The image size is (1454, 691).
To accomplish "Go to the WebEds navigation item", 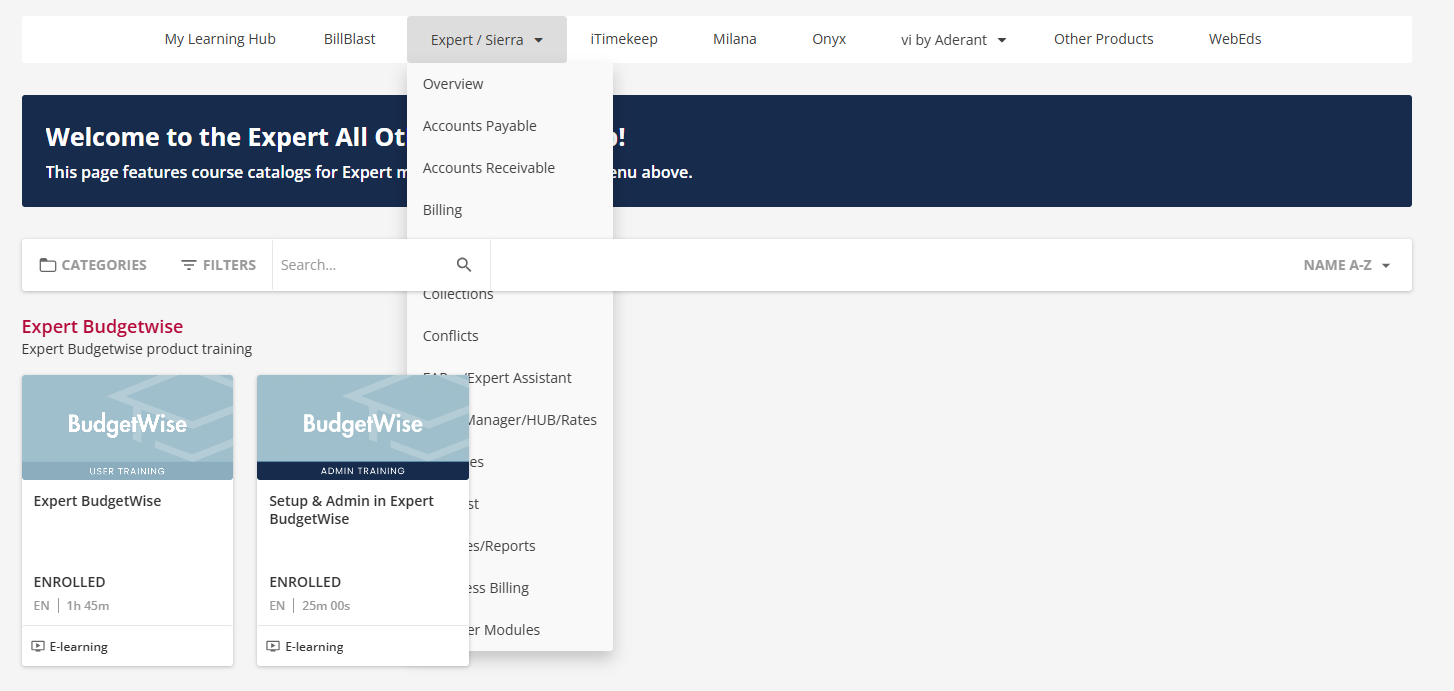I will 1235,39.
